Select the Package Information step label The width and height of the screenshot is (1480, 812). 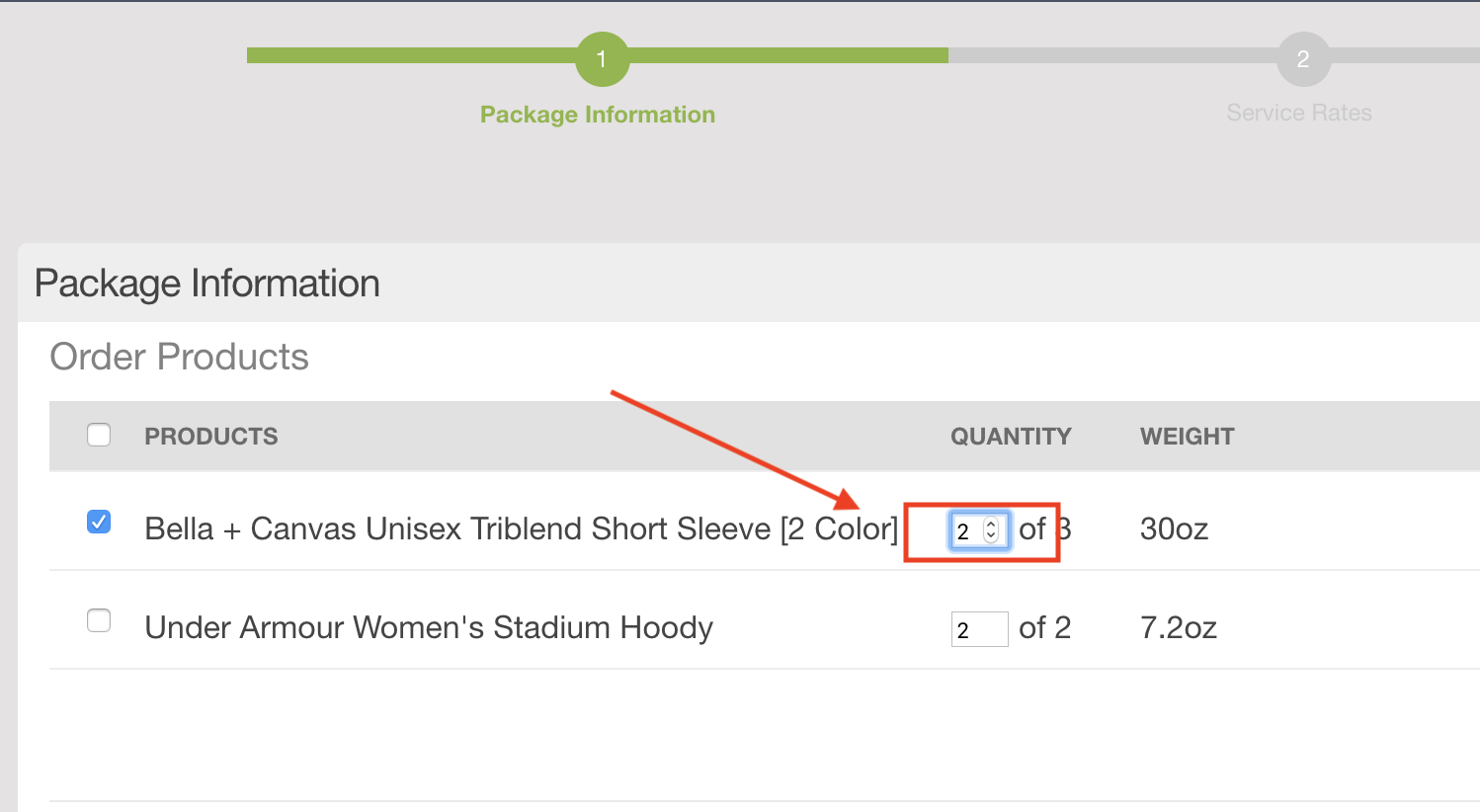[x=598, y=115]
